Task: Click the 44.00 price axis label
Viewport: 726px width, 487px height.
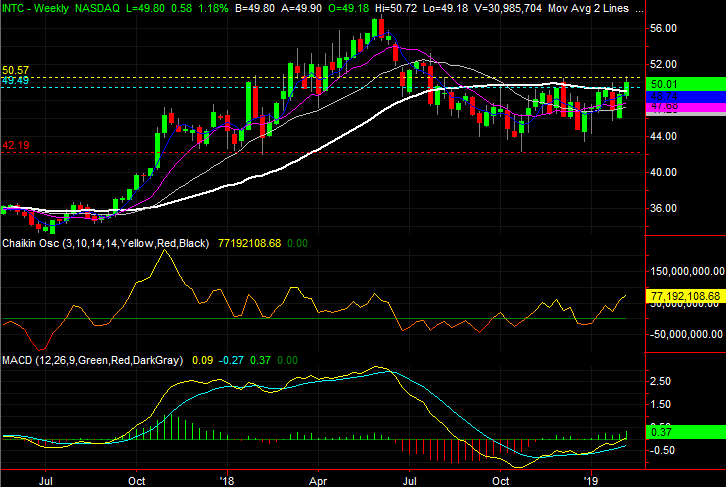Action: tap(663, 137)
